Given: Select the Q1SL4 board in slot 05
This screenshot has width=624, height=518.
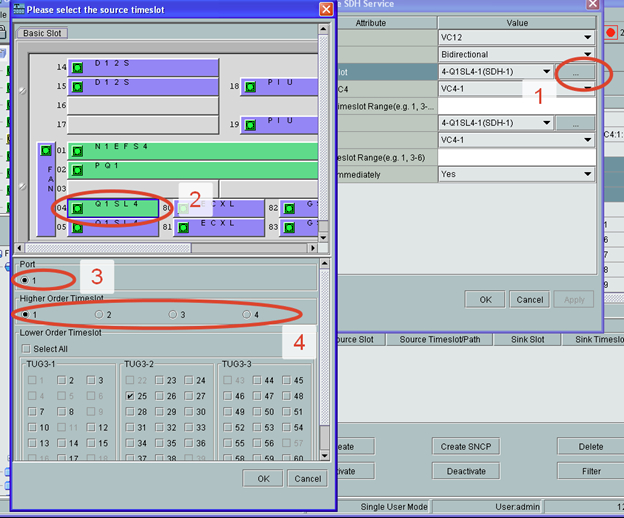Looking at the screenshot, I should click(x=113, y=228).
